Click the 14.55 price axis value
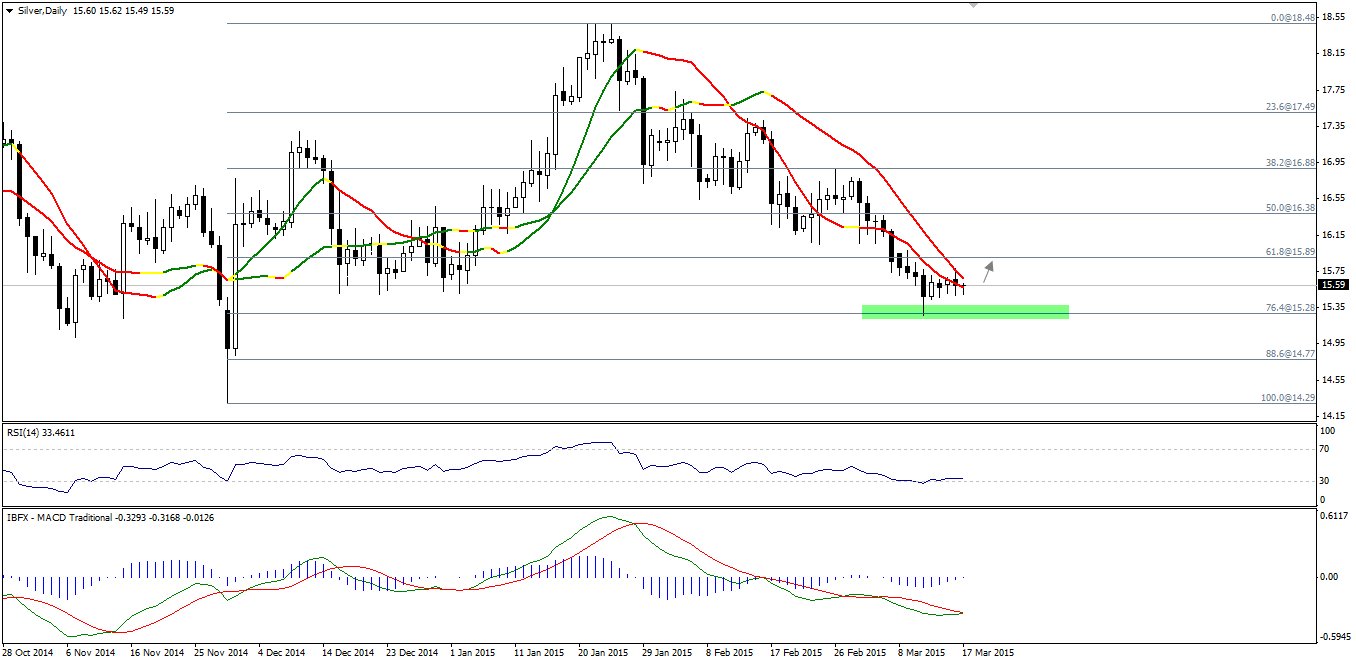 point(1333,380)
